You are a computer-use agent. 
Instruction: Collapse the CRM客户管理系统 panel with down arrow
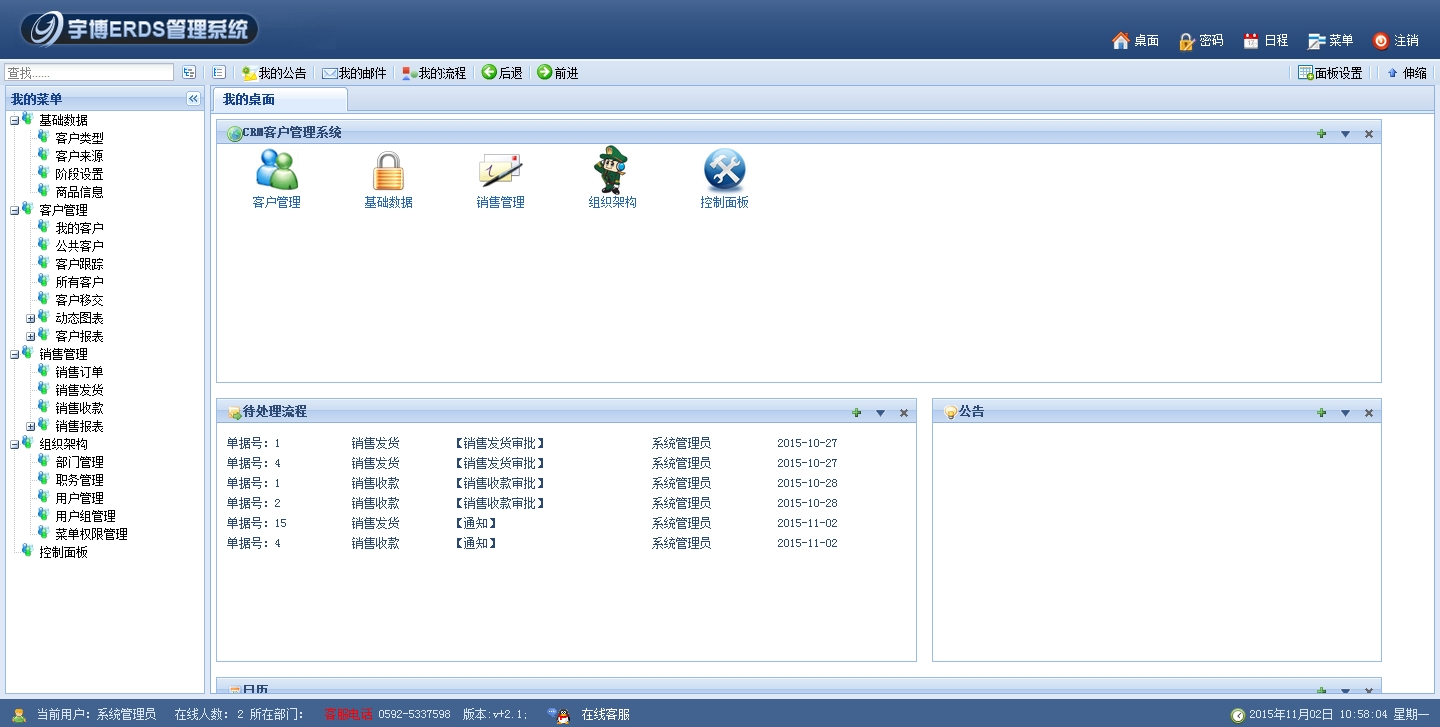1345,134
